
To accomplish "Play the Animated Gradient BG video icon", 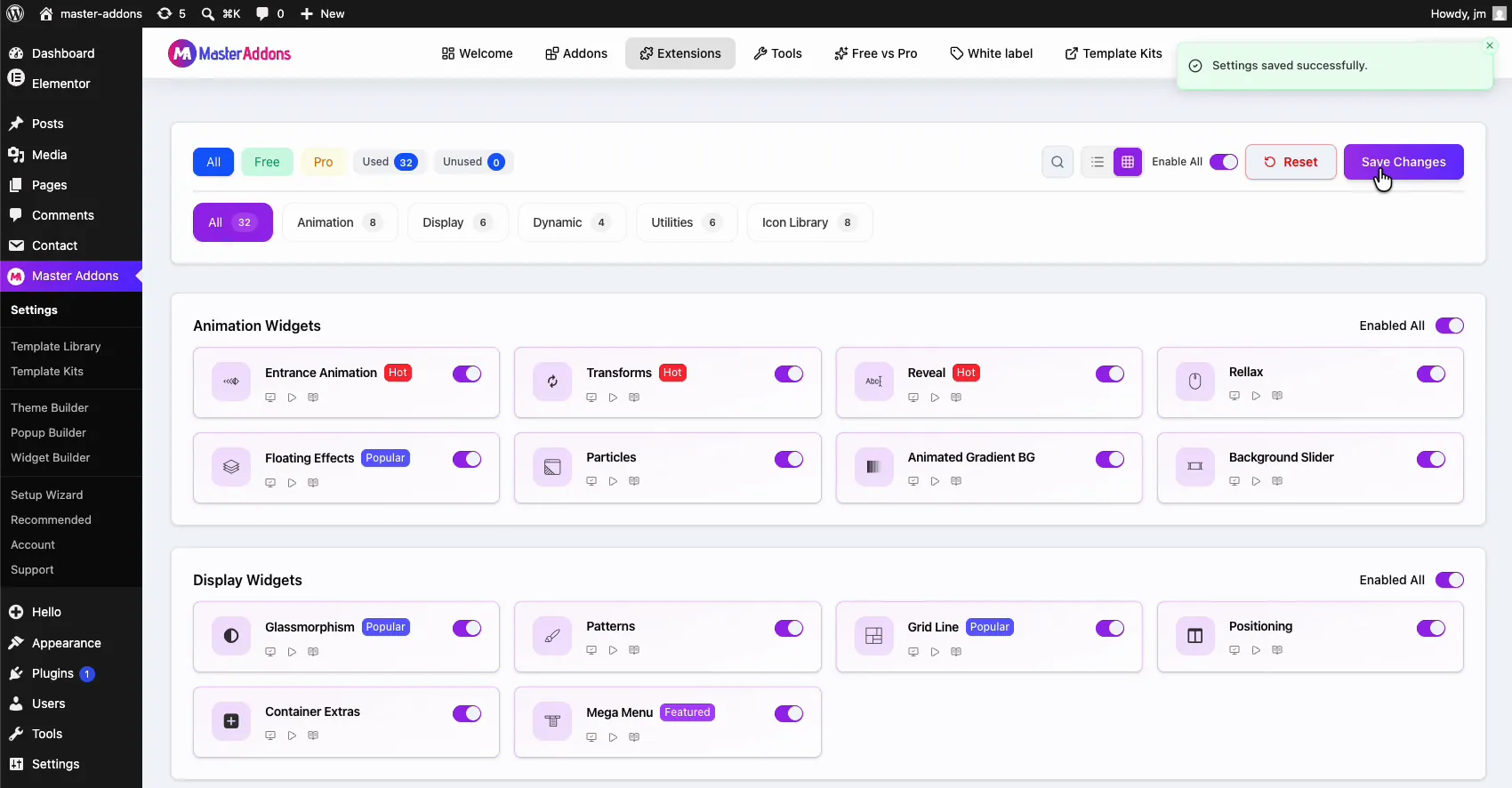I will click(x=935, y=481).
